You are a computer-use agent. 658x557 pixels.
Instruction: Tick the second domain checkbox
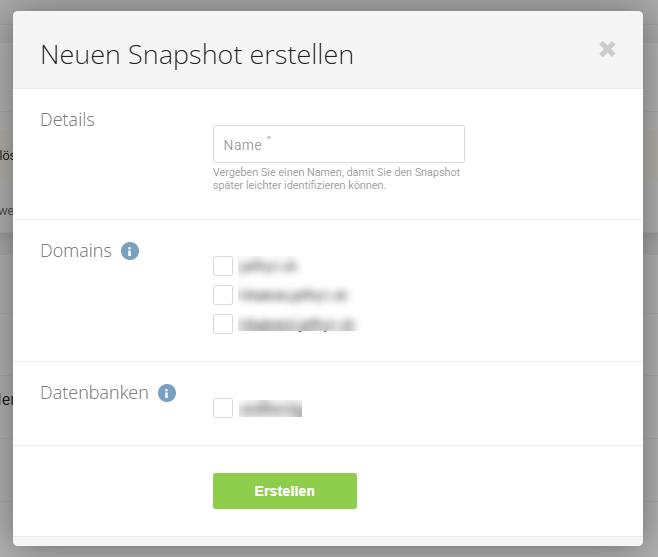223,295
